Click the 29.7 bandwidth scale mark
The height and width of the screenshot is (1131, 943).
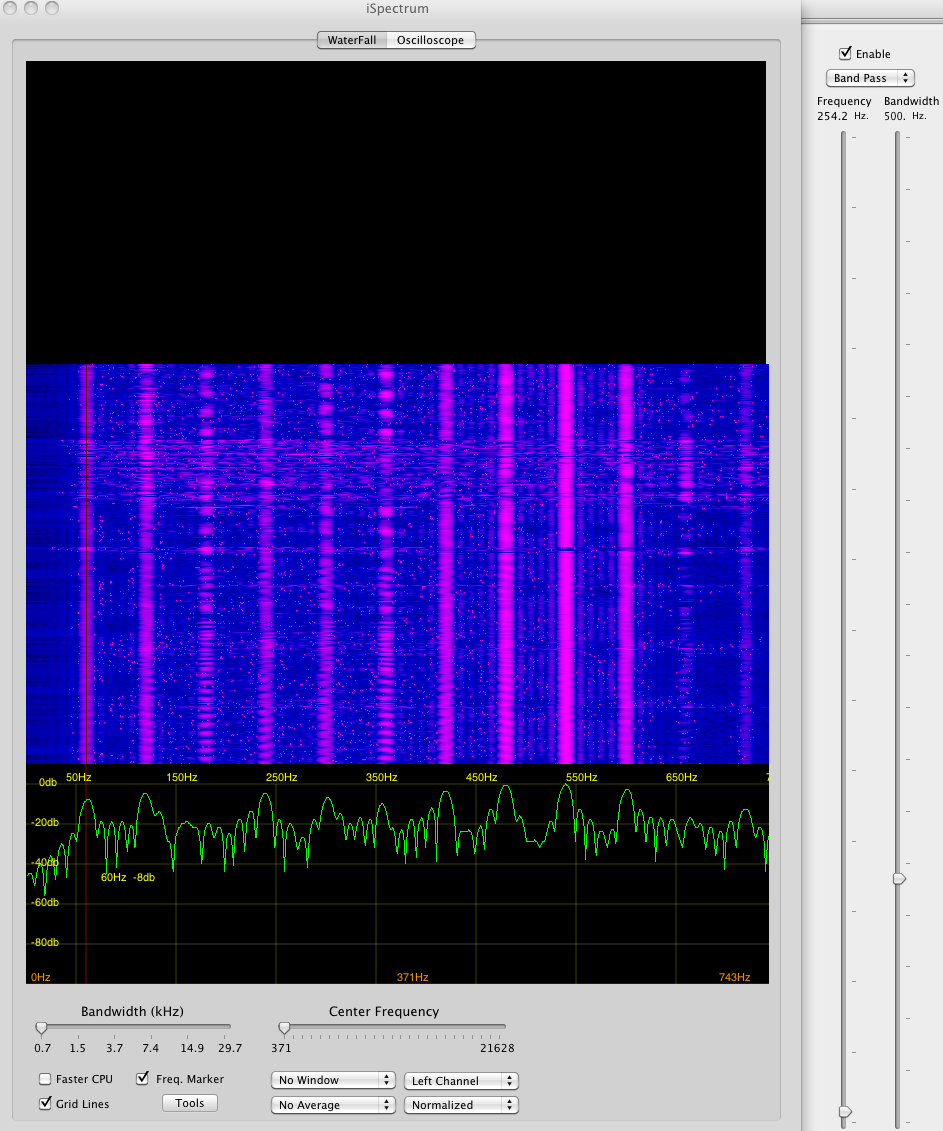point(230,1048)
